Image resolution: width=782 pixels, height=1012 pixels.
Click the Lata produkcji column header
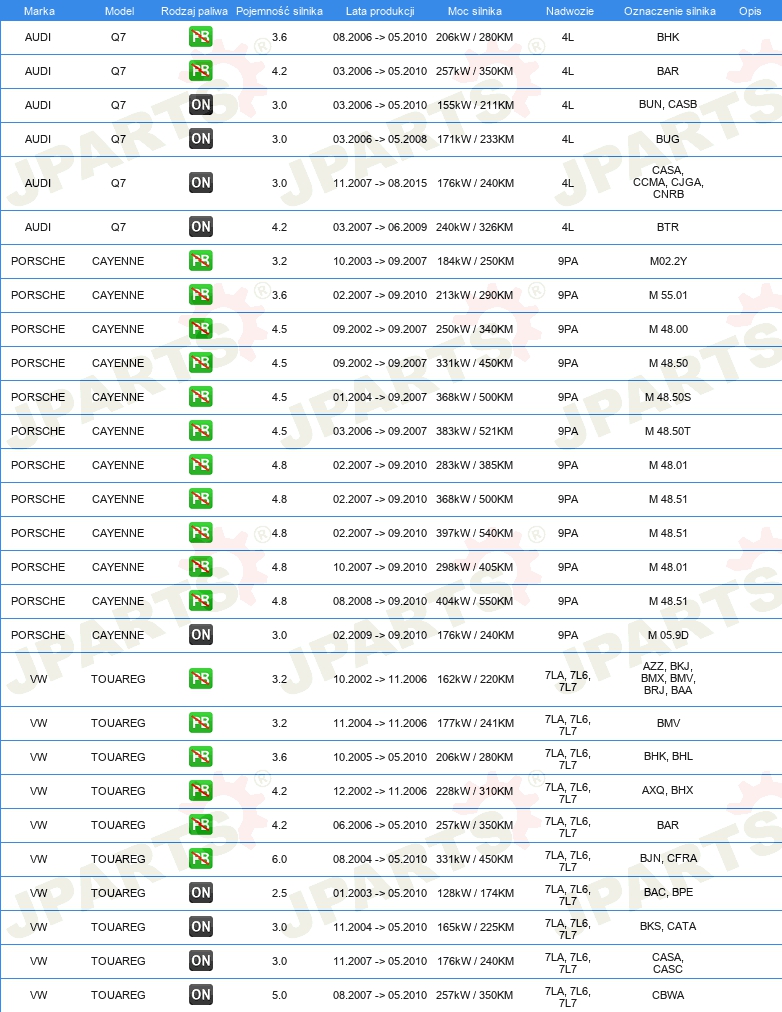(x=380, y=11)
